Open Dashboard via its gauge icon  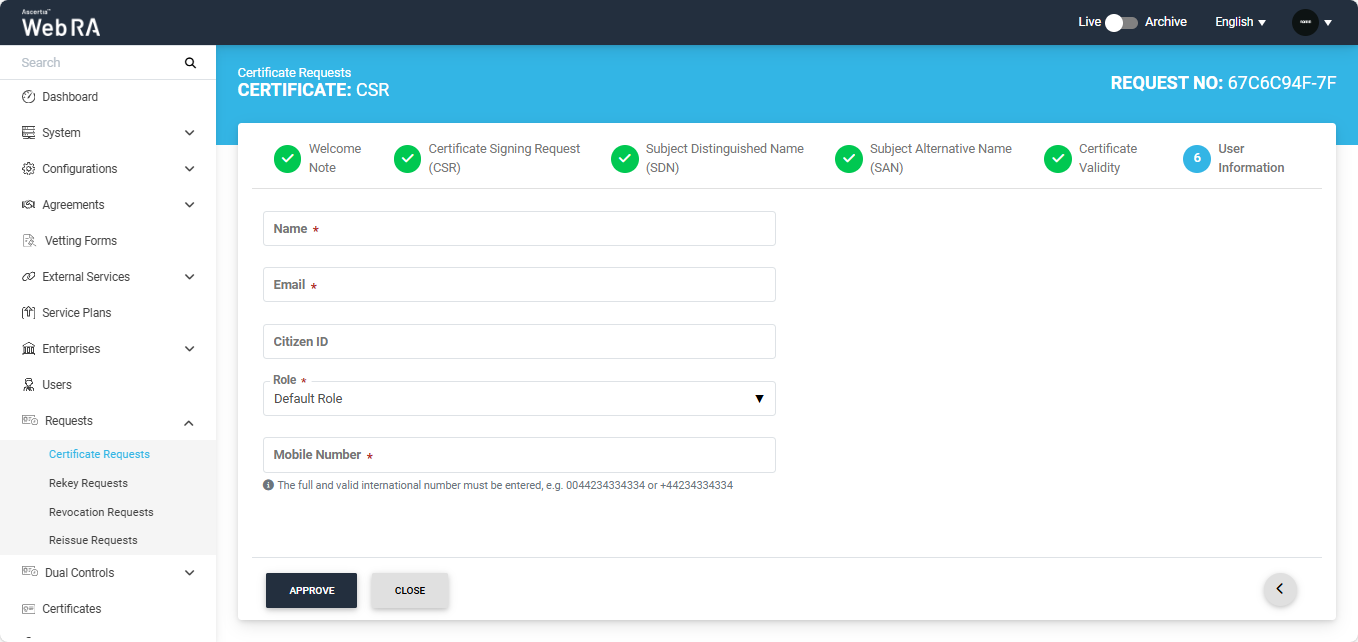(29, 97)
